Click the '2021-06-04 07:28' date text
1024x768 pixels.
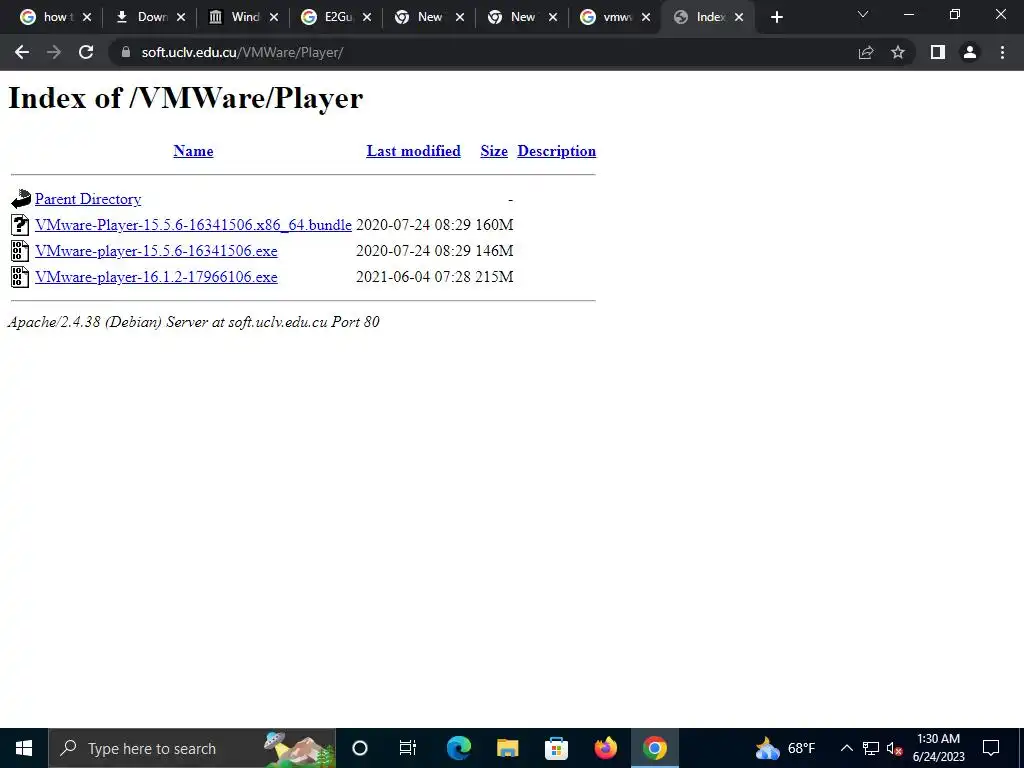pos(413,277)
